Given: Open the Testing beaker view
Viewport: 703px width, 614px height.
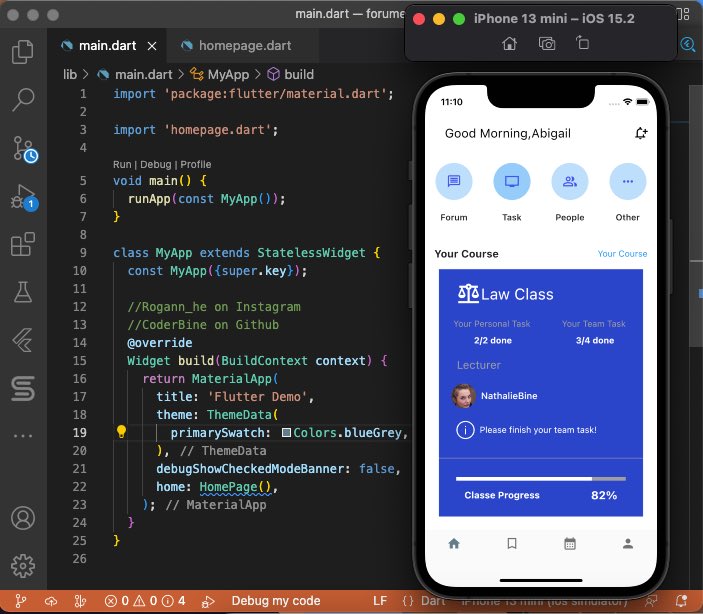Looking at the screenshot, I should pos(22,292).
